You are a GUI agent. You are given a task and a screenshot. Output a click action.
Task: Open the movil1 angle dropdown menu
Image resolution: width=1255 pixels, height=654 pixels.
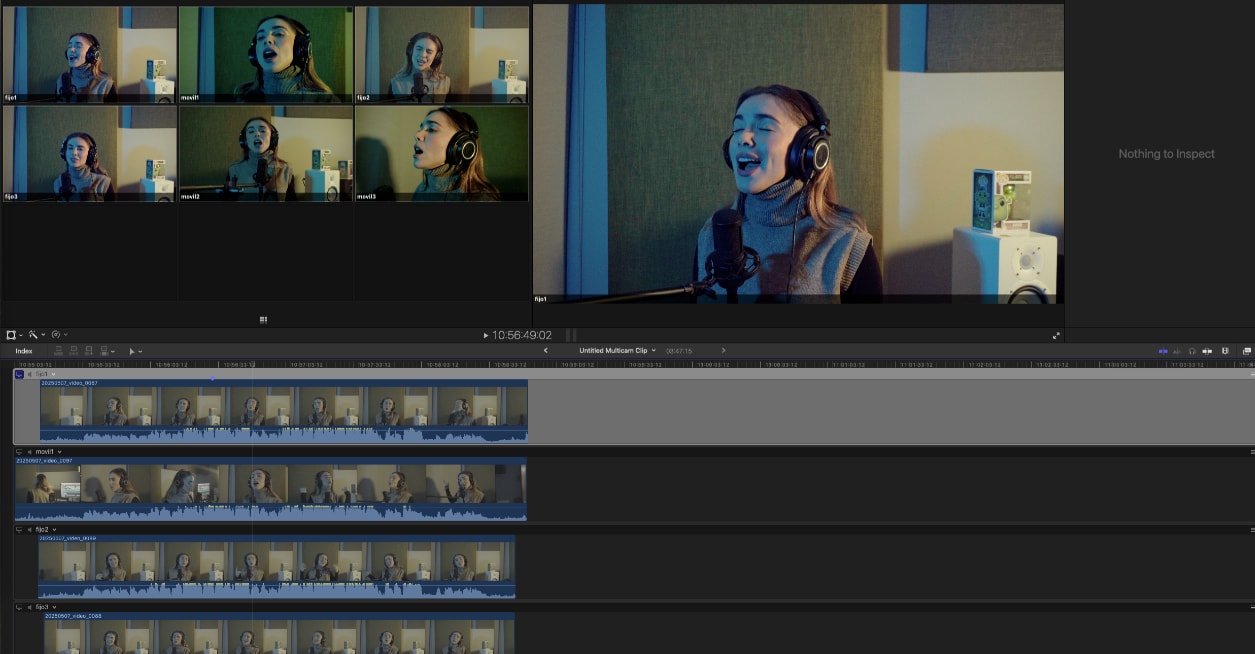(59, 452)
